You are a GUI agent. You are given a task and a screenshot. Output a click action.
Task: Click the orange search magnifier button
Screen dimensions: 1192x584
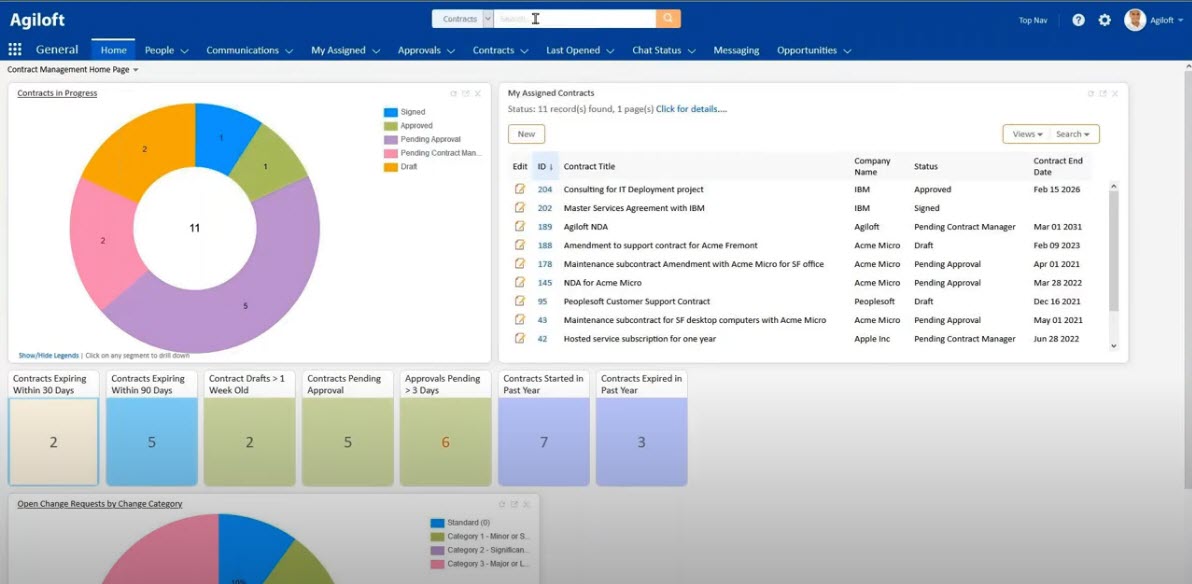coord(668,19)
